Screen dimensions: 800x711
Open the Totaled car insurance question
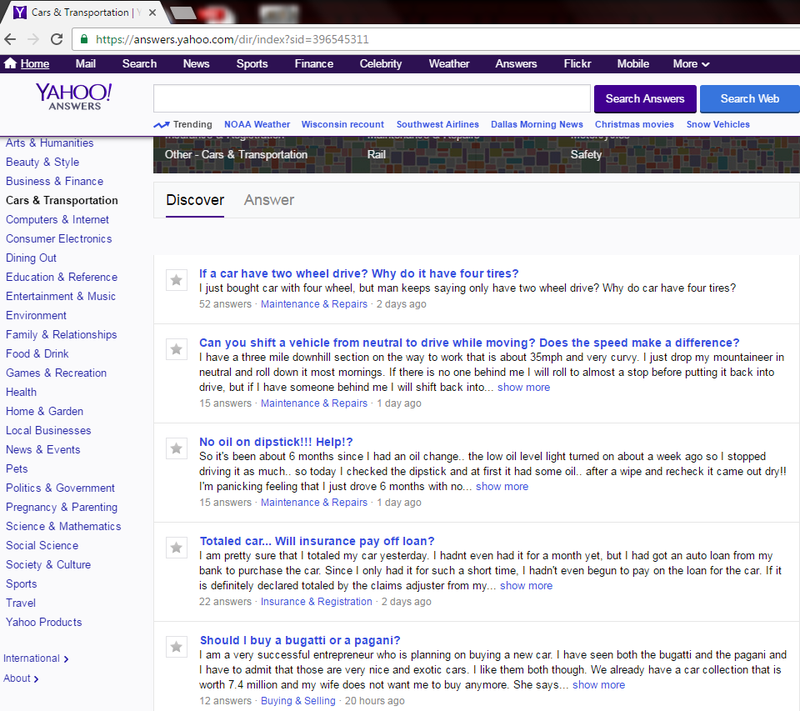pos(317,541)
